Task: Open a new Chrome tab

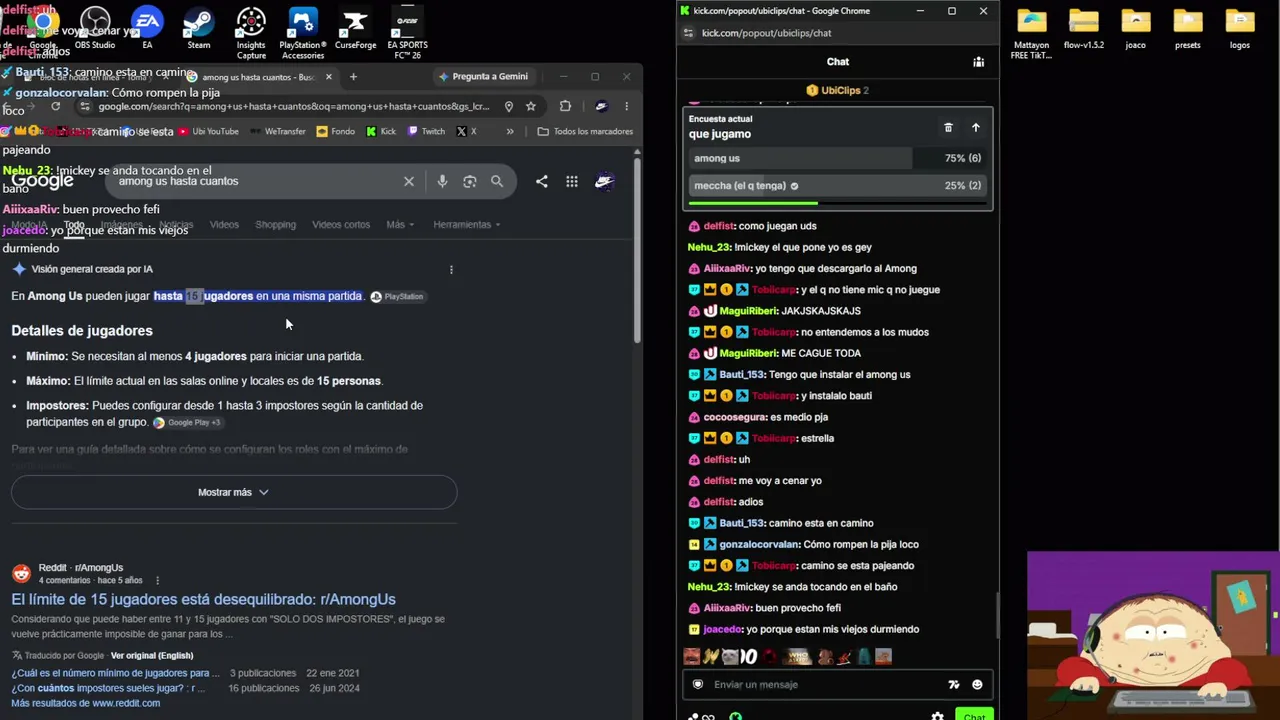Action: click(x=353, y=76)
